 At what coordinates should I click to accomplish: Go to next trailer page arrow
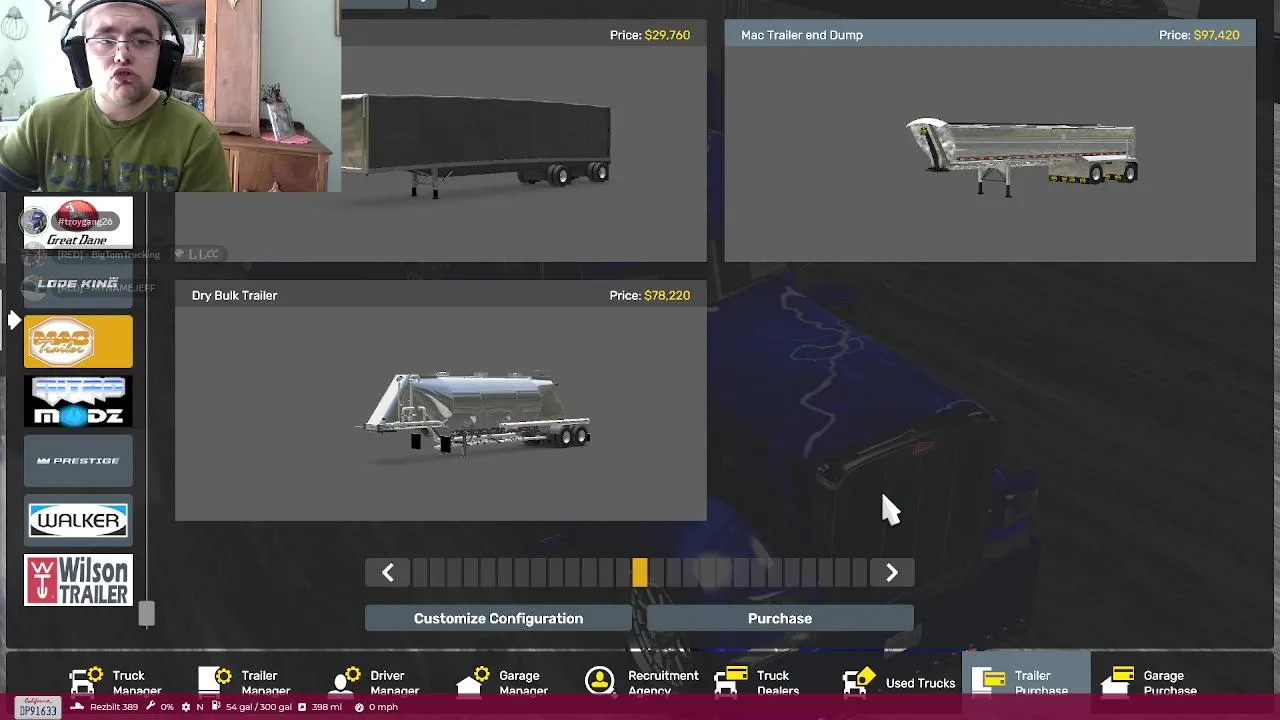tap(891, 572)
